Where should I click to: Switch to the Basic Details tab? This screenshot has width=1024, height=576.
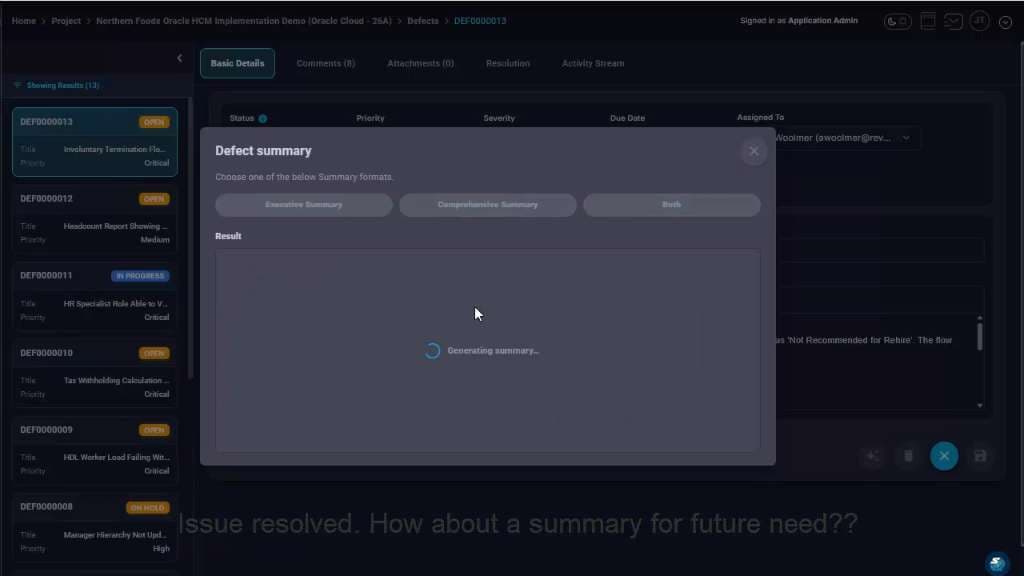pos(238,63)
